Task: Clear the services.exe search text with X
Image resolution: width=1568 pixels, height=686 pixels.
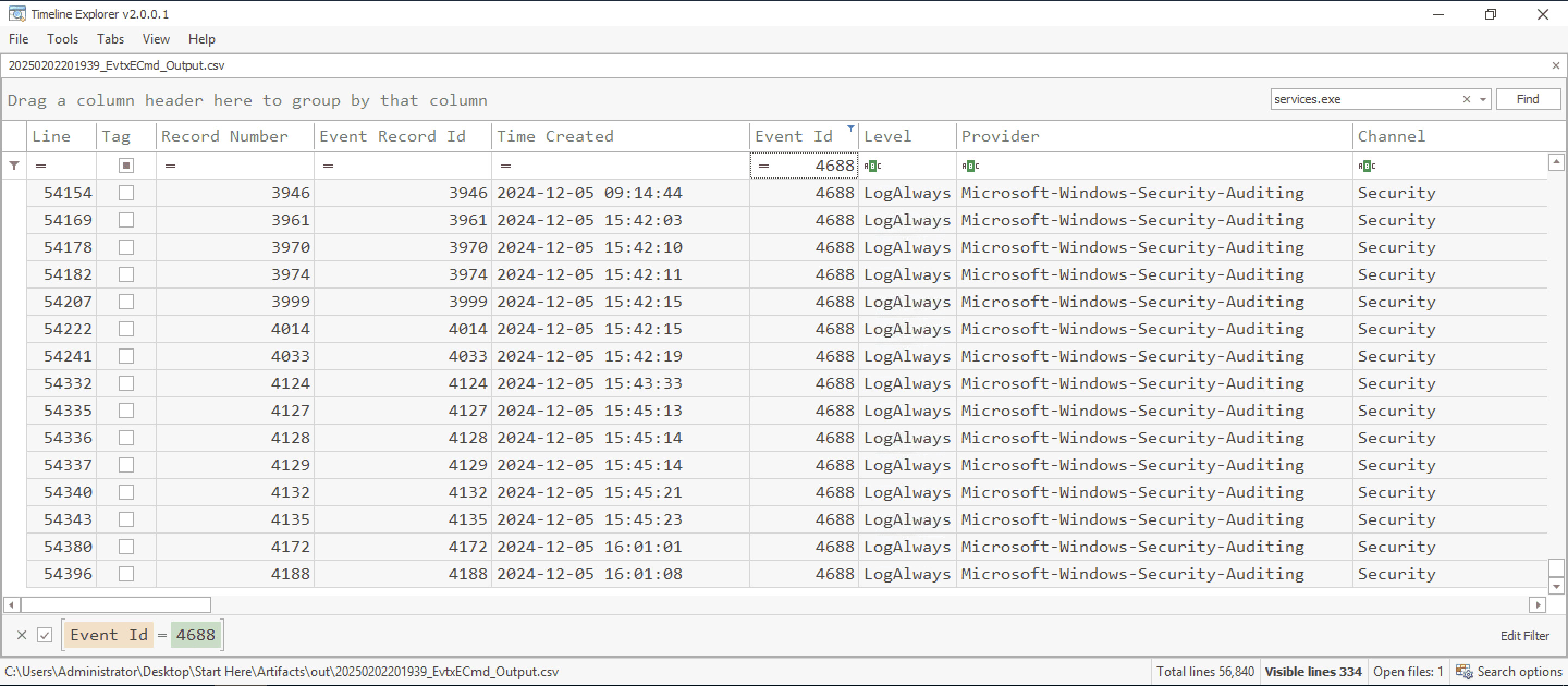Action: [x=1466, y=99]
